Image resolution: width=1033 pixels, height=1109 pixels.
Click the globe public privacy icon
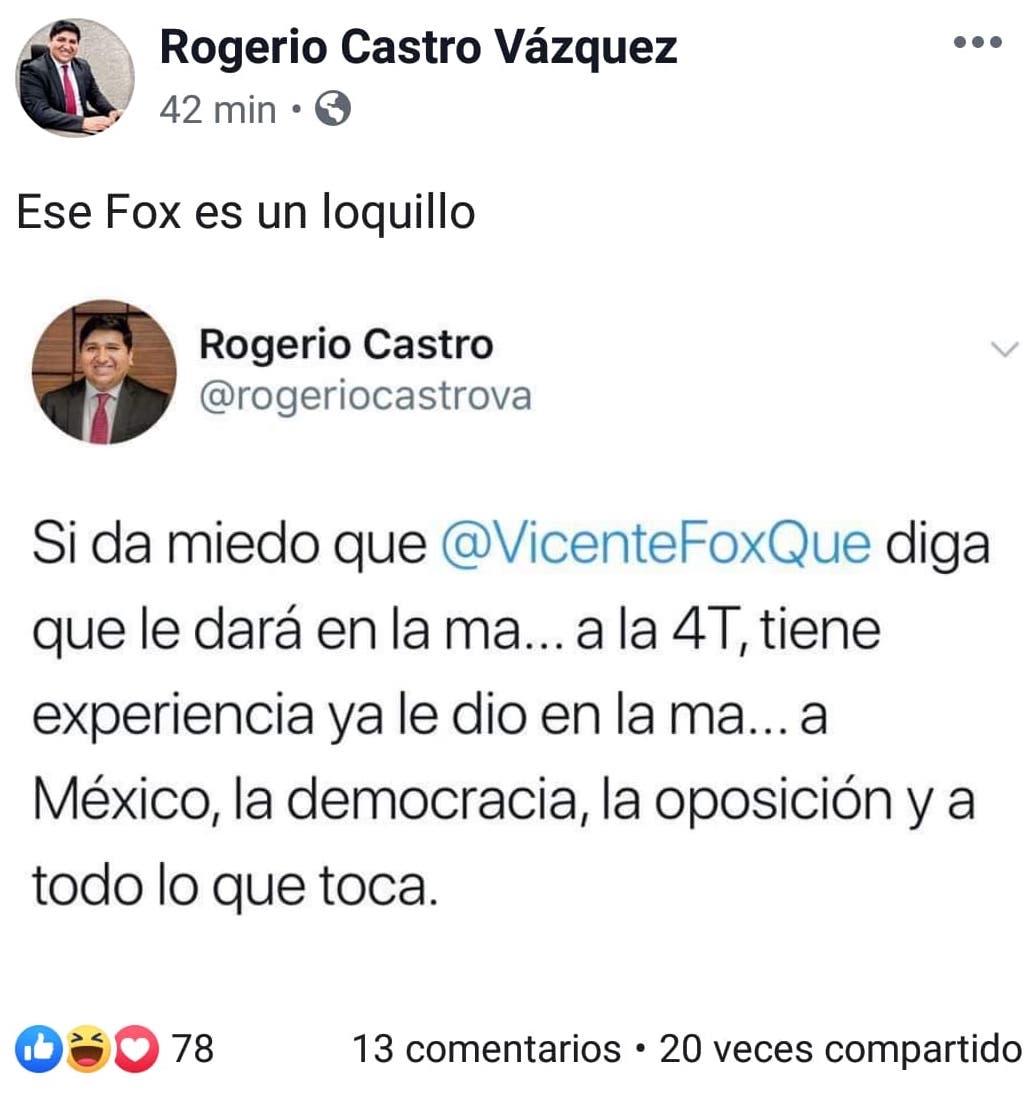click(x=332, y=109)
